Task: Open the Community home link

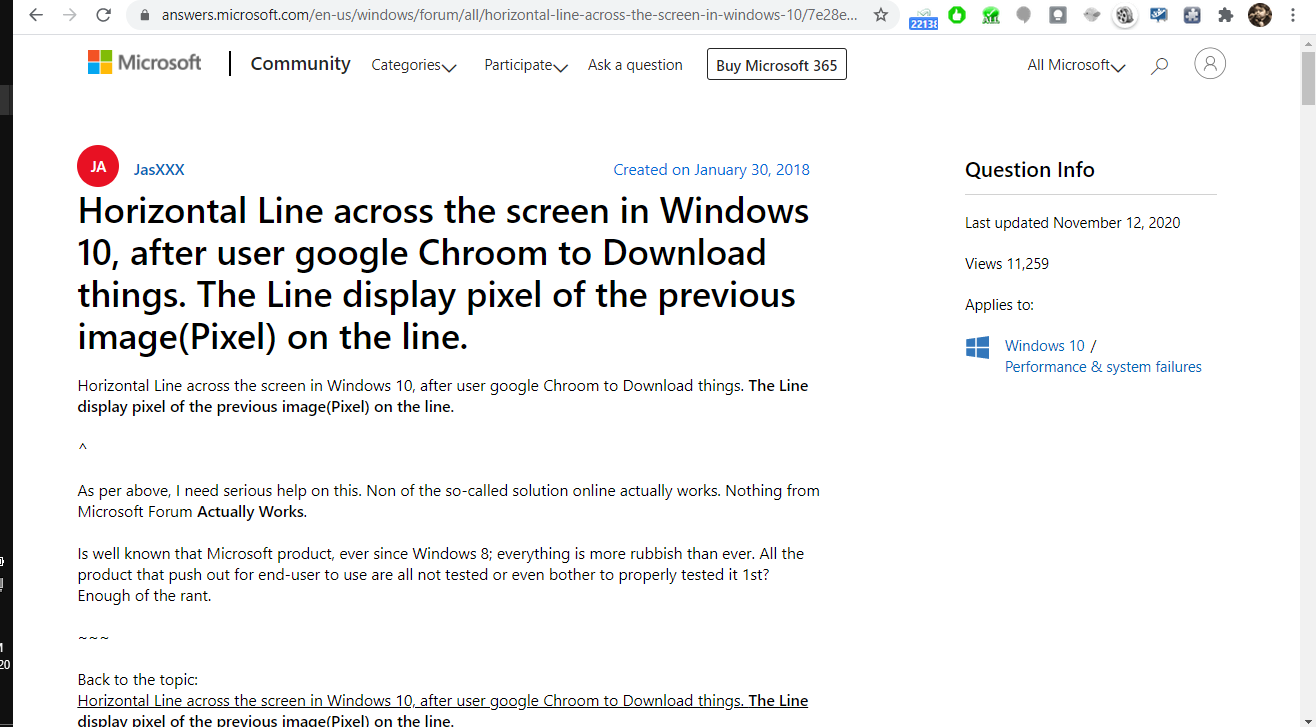Action: 300,64
